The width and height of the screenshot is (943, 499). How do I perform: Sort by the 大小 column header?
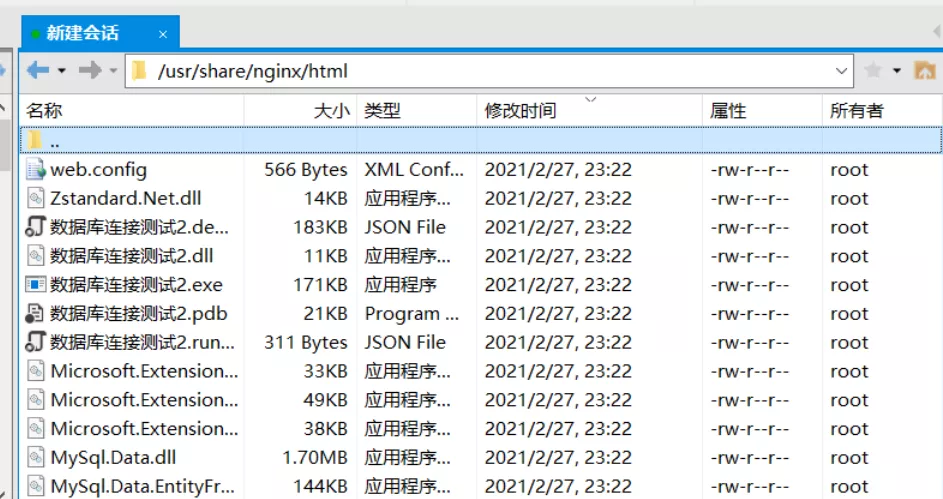301,111
